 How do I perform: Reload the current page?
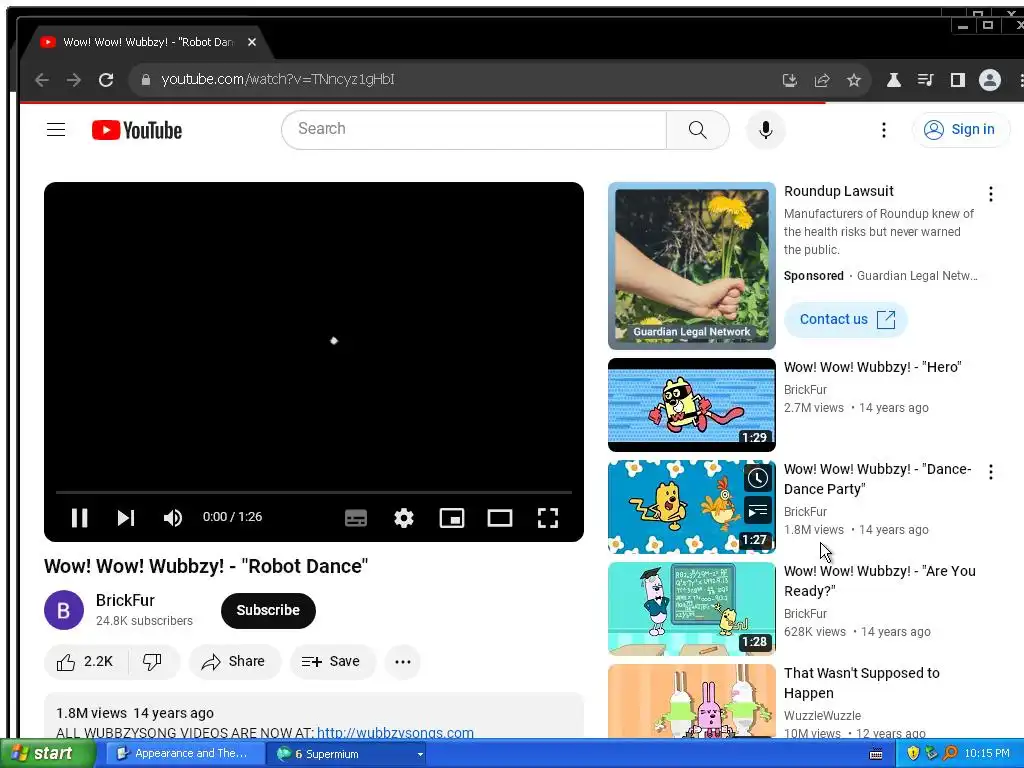(x=106, y=80)
